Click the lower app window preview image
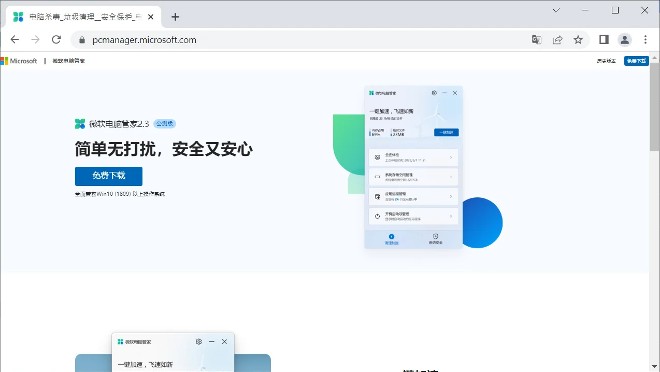 173,352
